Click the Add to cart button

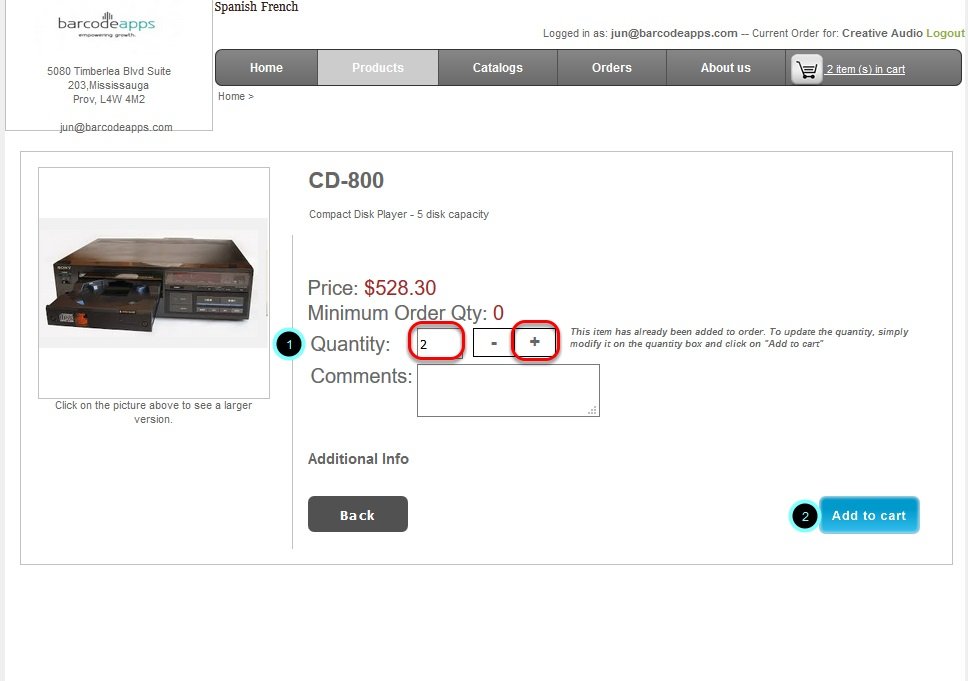[x=869, y=515]
